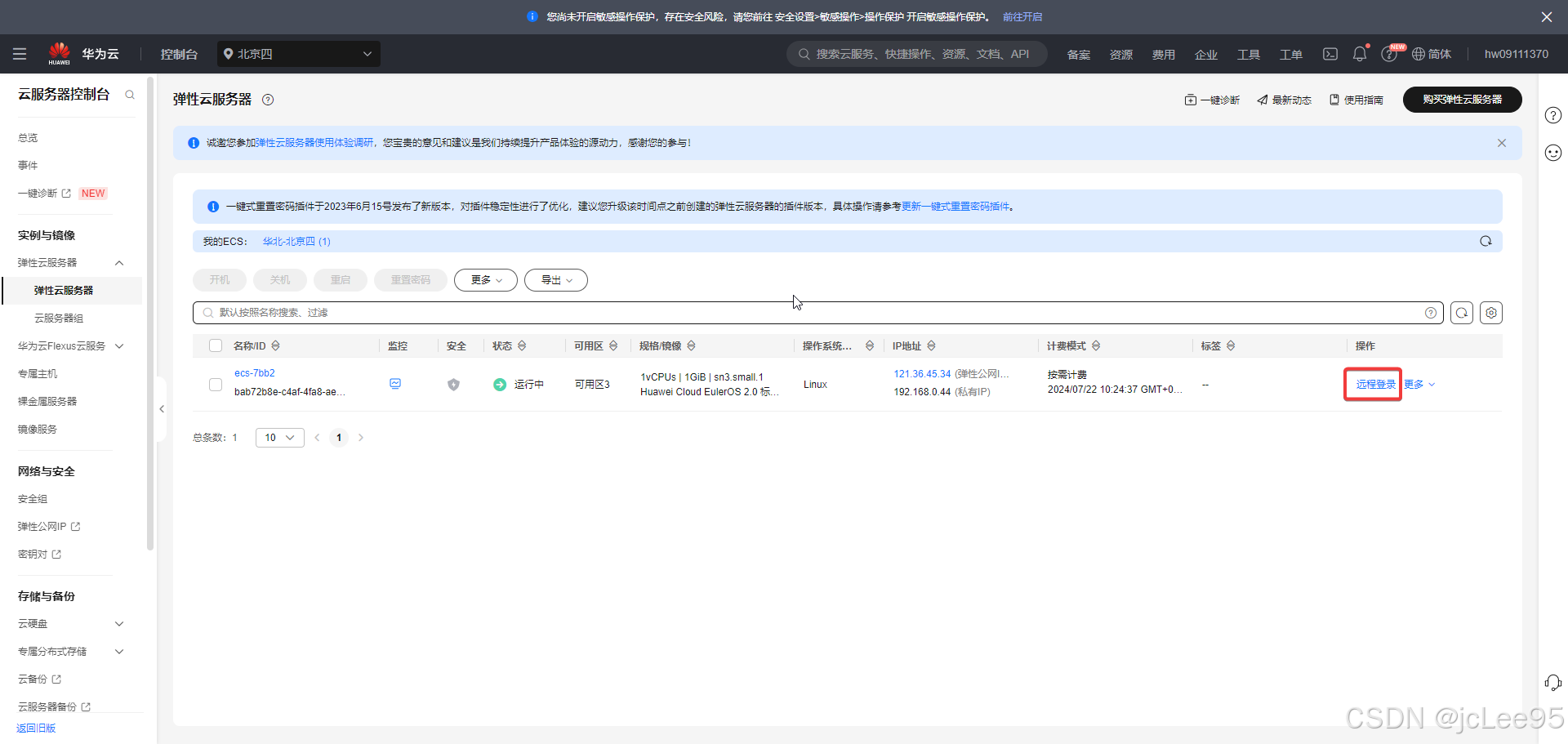Sort by 计费模式 column icon
Viewport: 1568px width, 744px height.
(x=1096, y=345)
